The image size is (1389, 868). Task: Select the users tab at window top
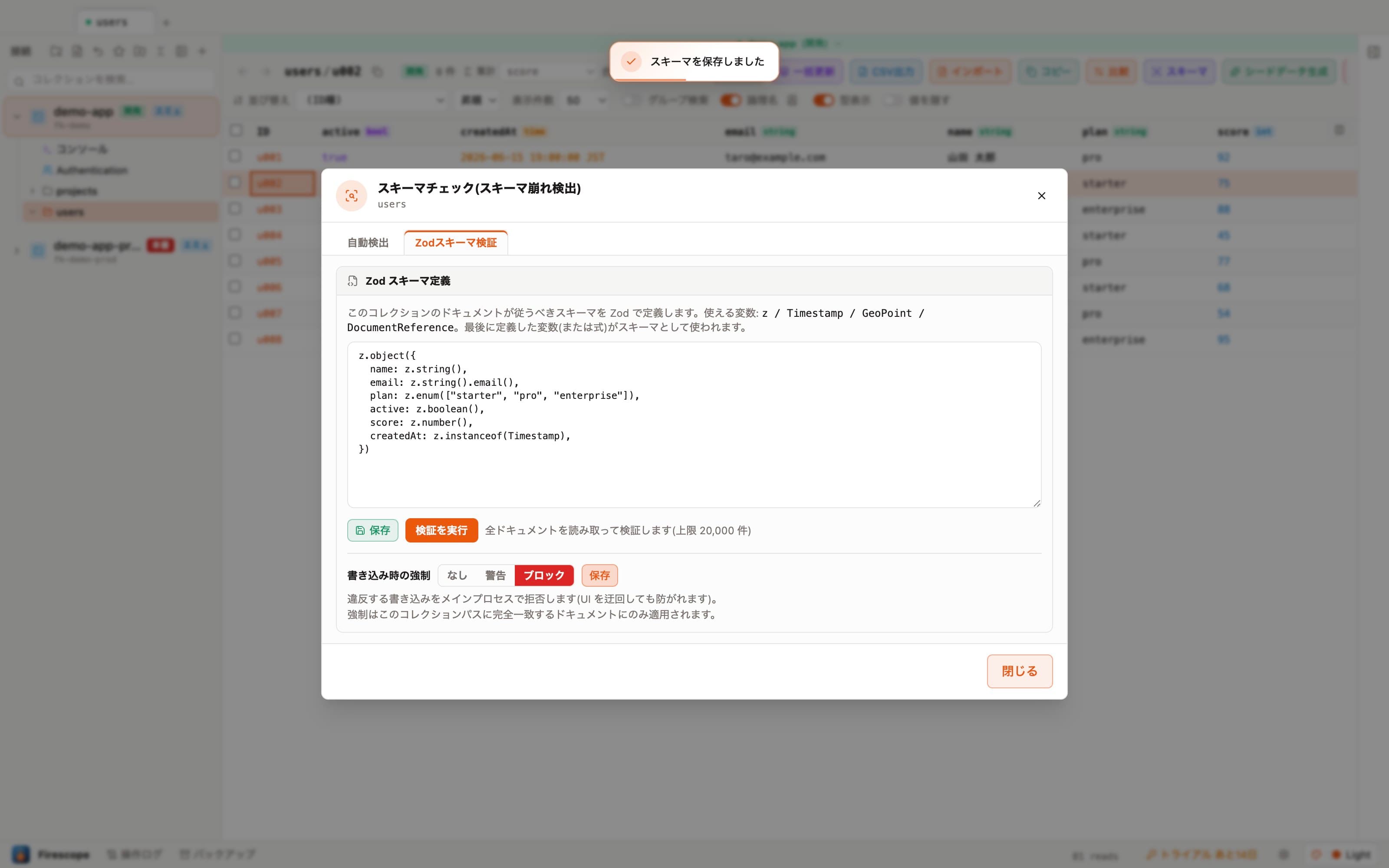click(115, 23)
